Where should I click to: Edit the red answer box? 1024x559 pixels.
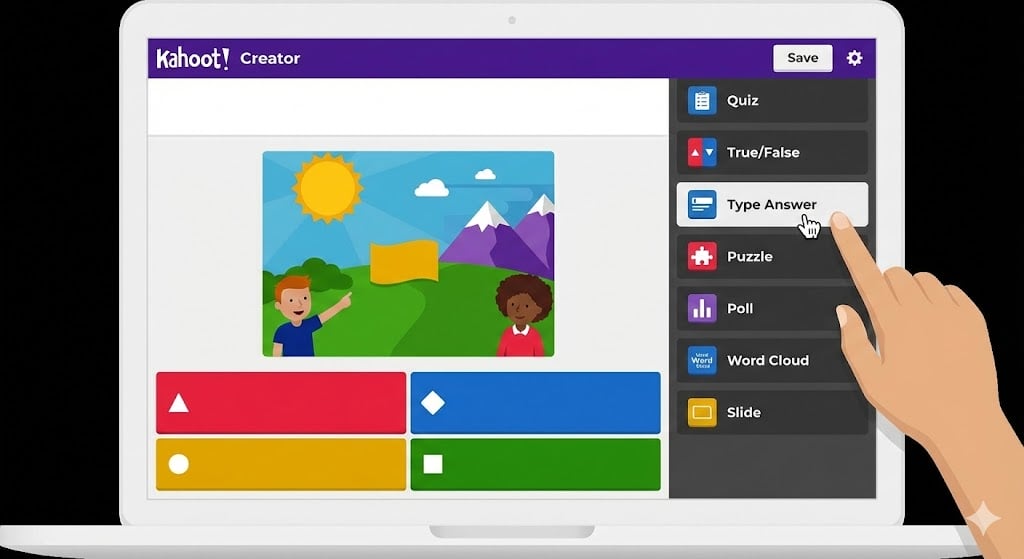pyautogui.click(x=281, y=403)
